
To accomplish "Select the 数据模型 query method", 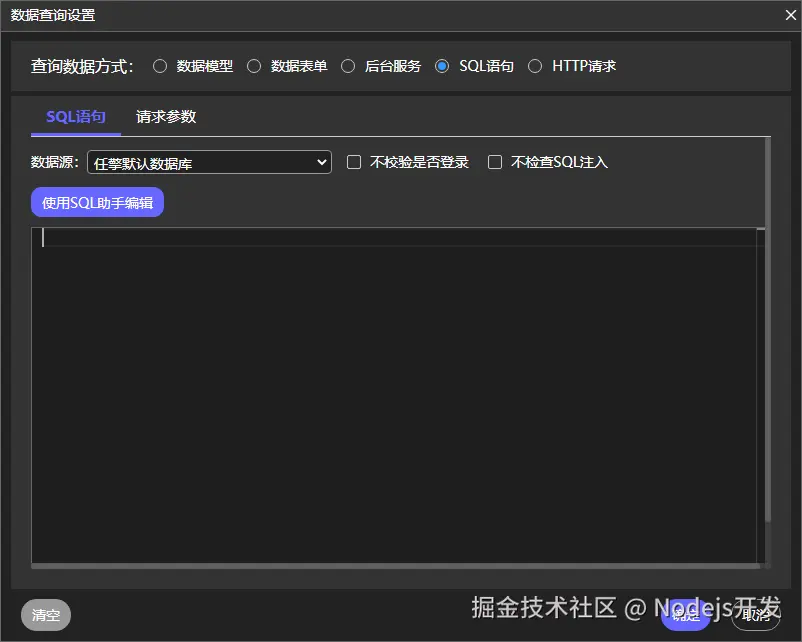I will (x=160, y=65).
